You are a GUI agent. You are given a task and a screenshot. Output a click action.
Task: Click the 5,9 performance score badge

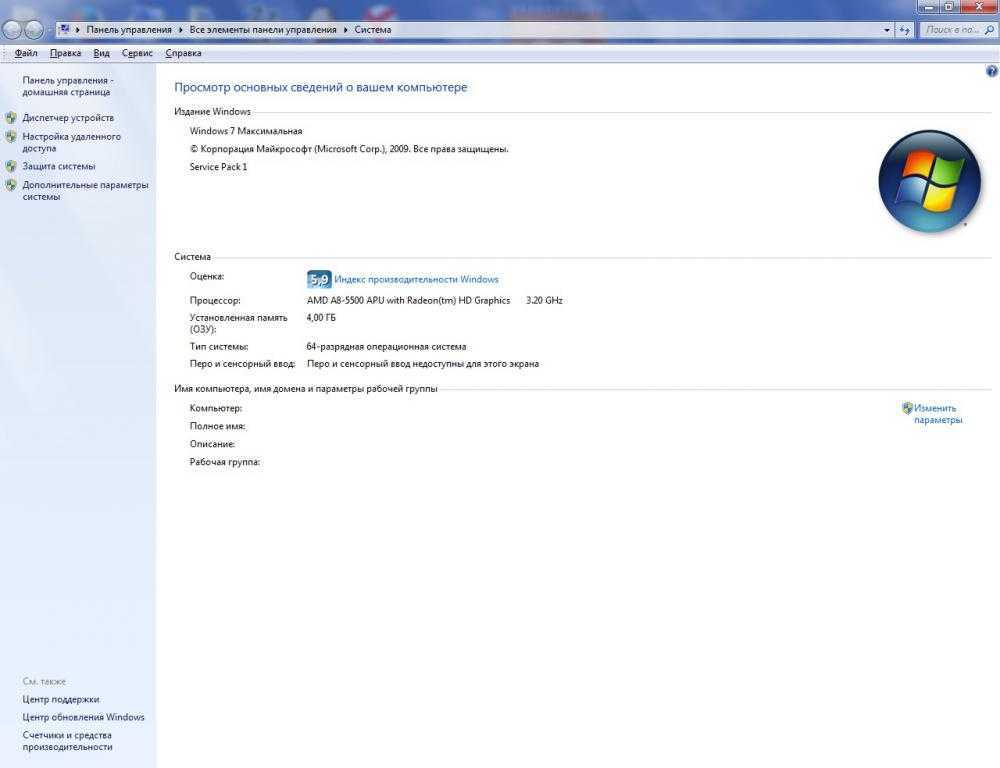[x=319, y=279]
